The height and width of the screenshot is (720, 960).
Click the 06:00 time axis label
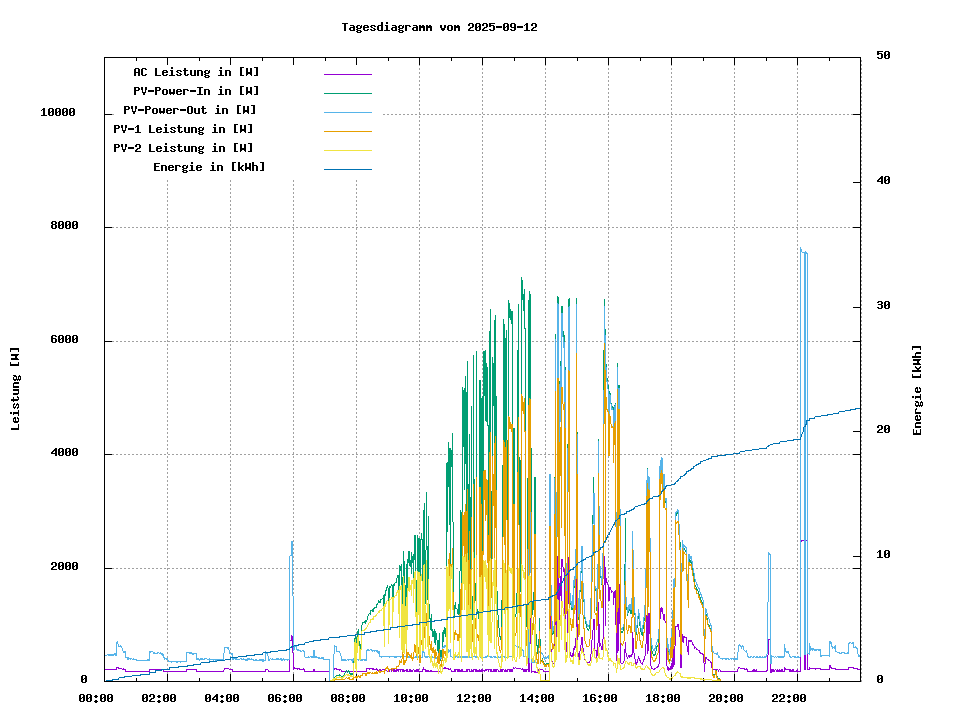tap(285, 698)
